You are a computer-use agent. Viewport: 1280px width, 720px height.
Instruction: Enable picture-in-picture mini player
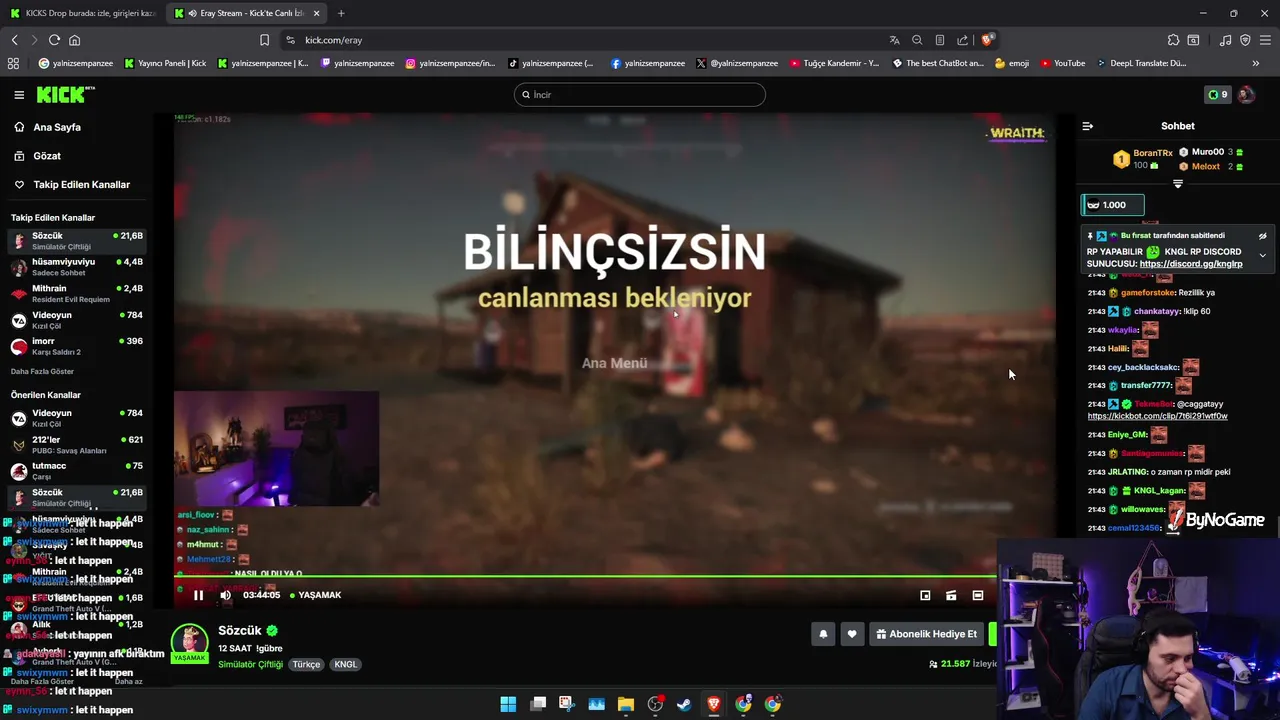pyautogui.click(x=925, y=595)
